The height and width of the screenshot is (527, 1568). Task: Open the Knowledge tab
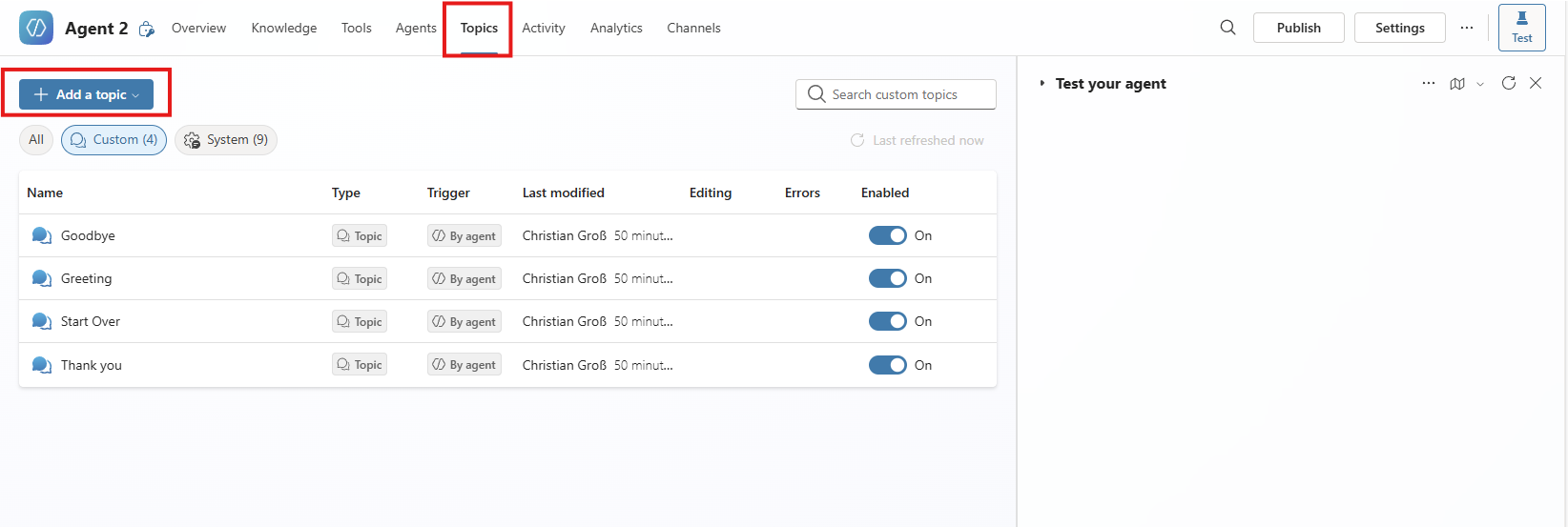click(x=284, y=28)
